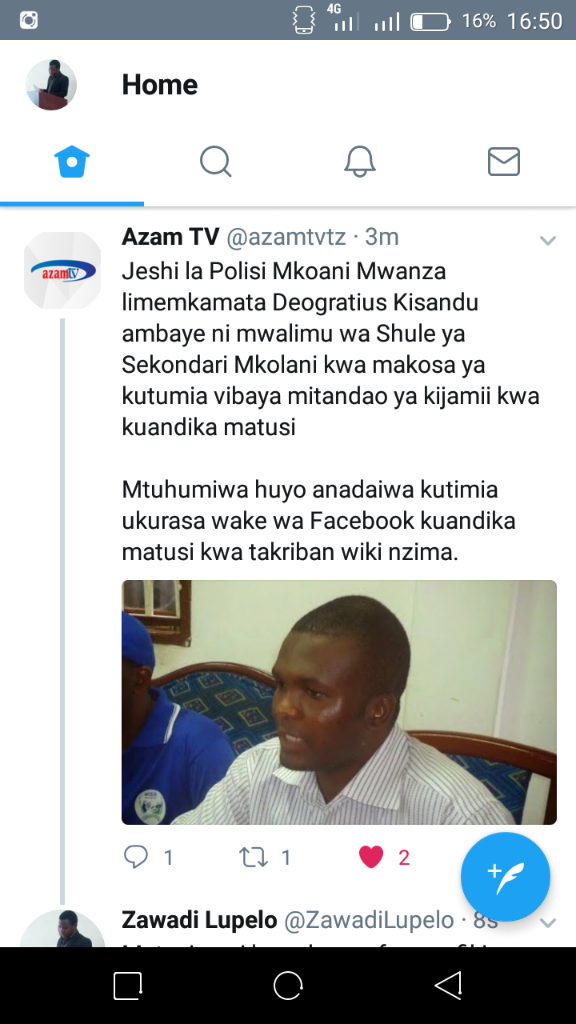The image size is (576, 1024).
Task: Unlike the Azam TV tweet heart
Action: point(371,857)
